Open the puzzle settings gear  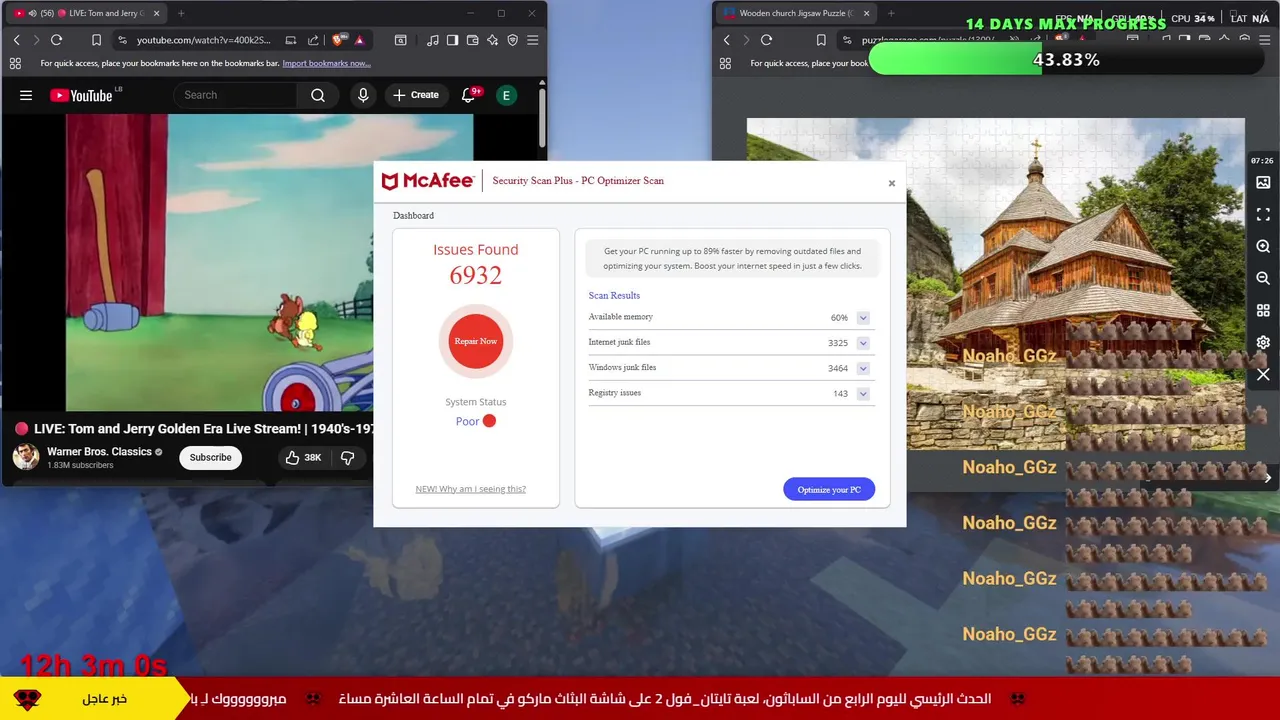pyautogui.click(x=1263, y=343)
